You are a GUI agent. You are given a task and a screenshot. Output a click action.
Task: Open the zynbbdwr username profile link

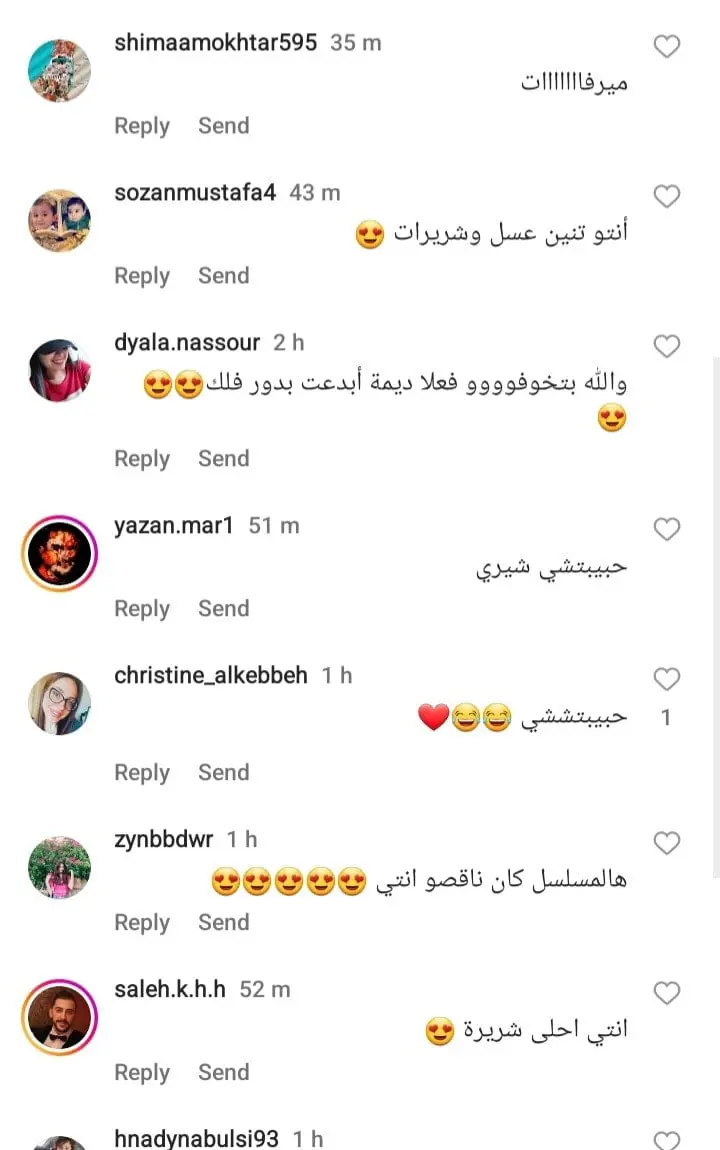point(164,839)
